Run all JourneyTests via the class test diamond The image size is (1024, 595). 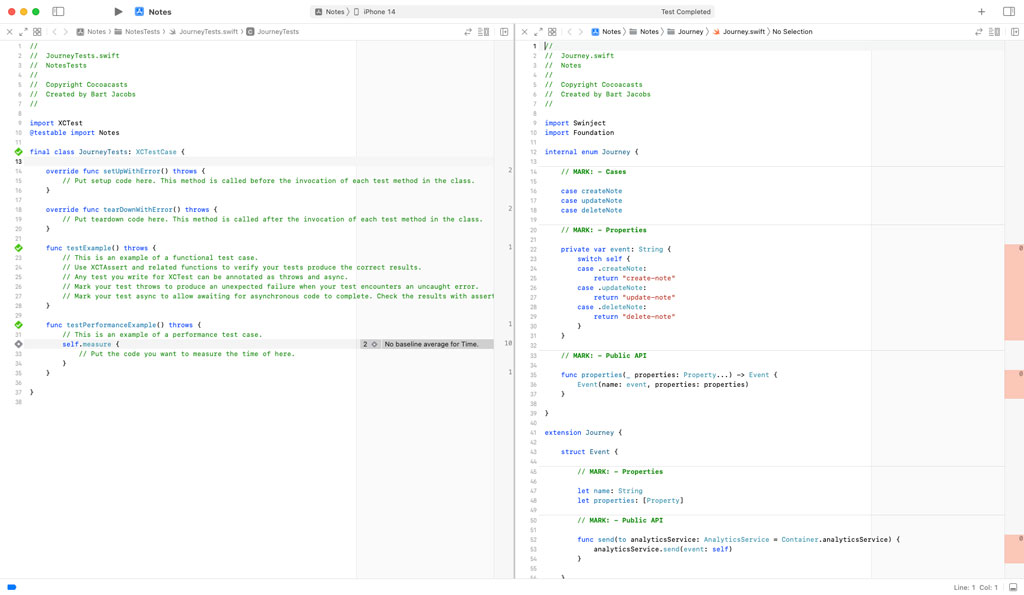[x=18, y=152]
